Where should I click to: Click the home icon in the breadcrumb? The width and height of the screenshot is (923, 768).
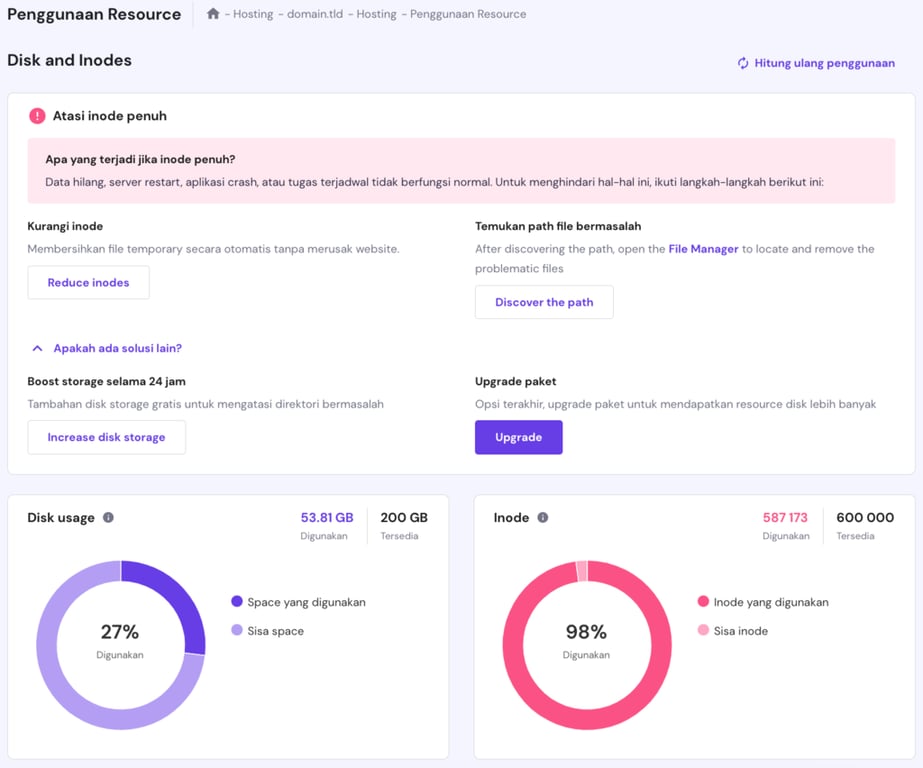pyautogui.click(x=211, y=14)
